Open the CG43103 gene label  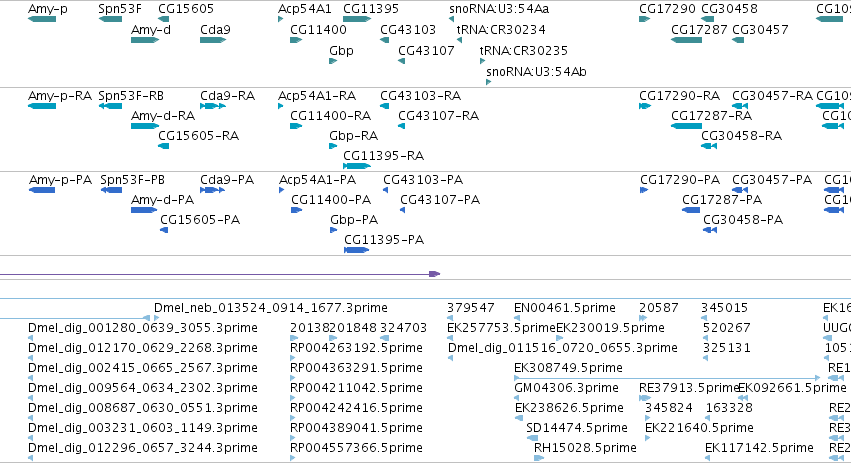click(408, 30)
